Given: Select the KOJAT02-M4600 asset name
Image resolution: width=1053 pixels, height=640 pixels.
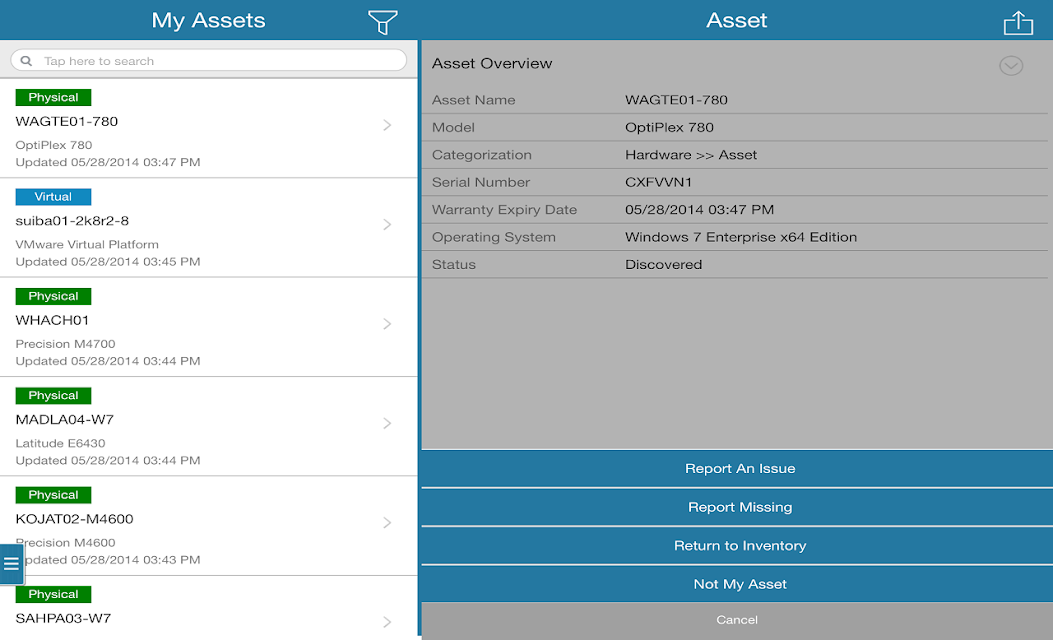Looking at the screenshot, I should 75,519.
